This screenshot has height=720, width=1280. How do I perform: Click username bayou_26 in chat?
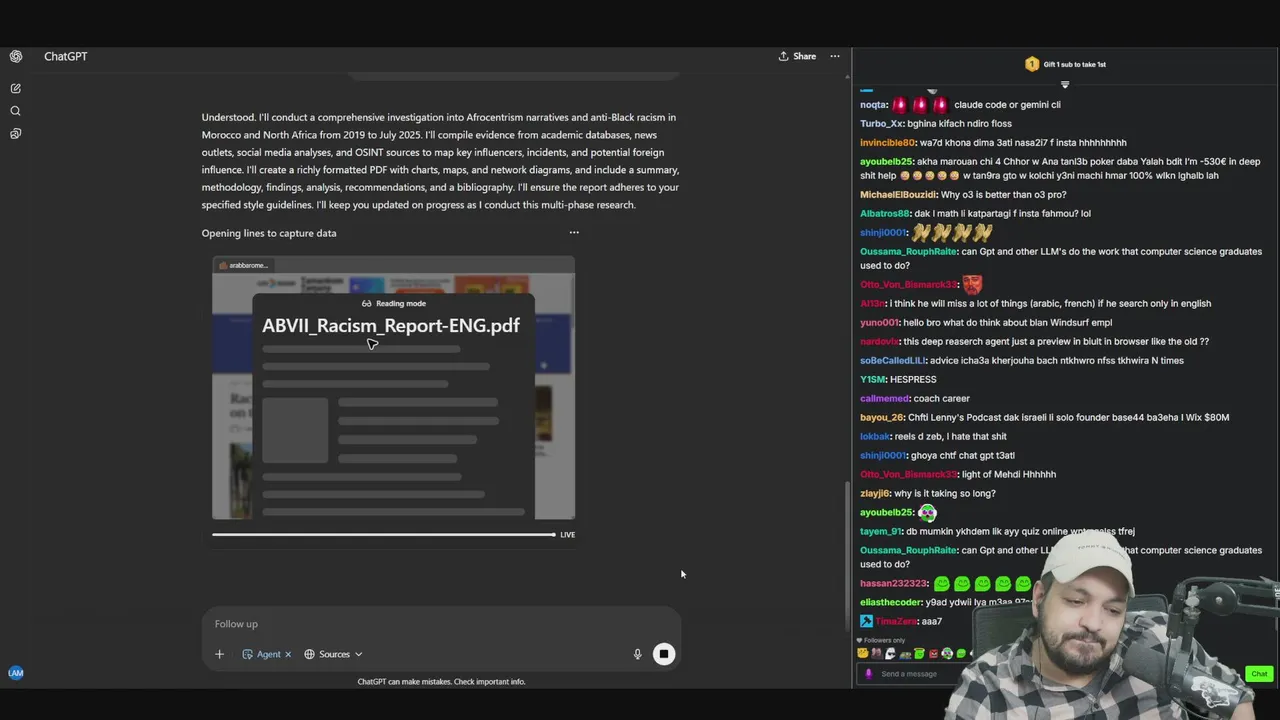881,417
